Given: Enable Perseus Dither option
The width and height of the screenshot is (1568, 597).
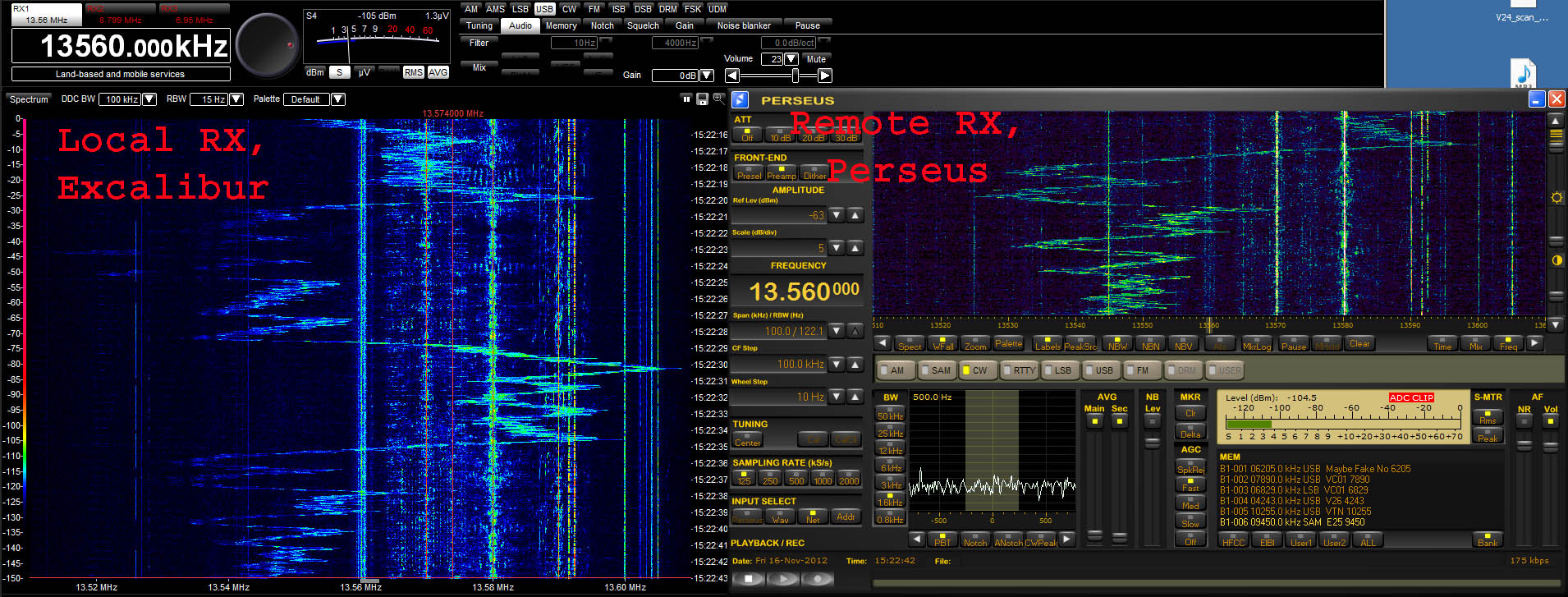Looking at the screenshot, I should (814, 173).
